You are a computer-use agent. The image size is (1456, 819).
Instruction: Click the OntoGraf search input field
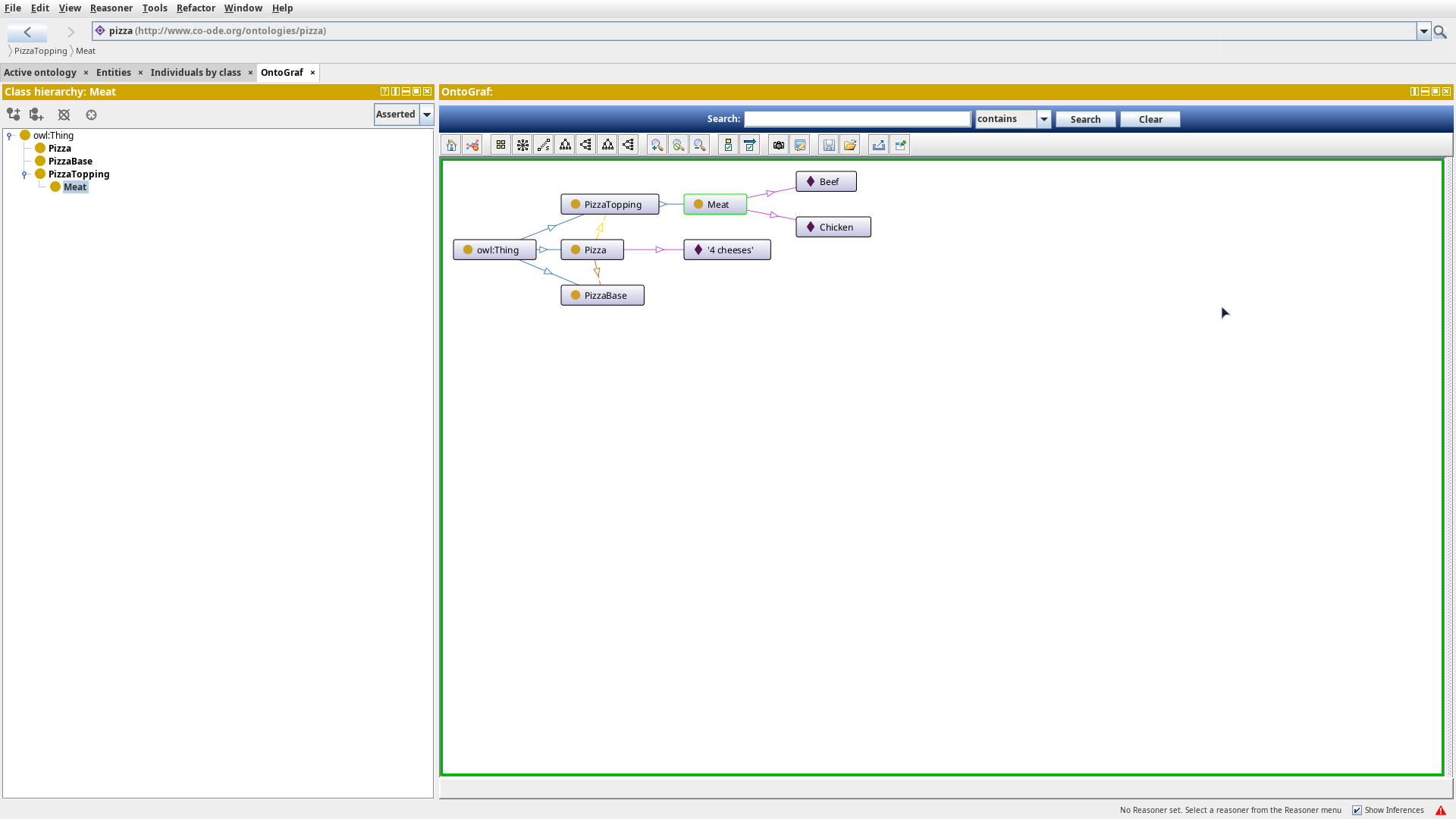(x=857, y=119)
